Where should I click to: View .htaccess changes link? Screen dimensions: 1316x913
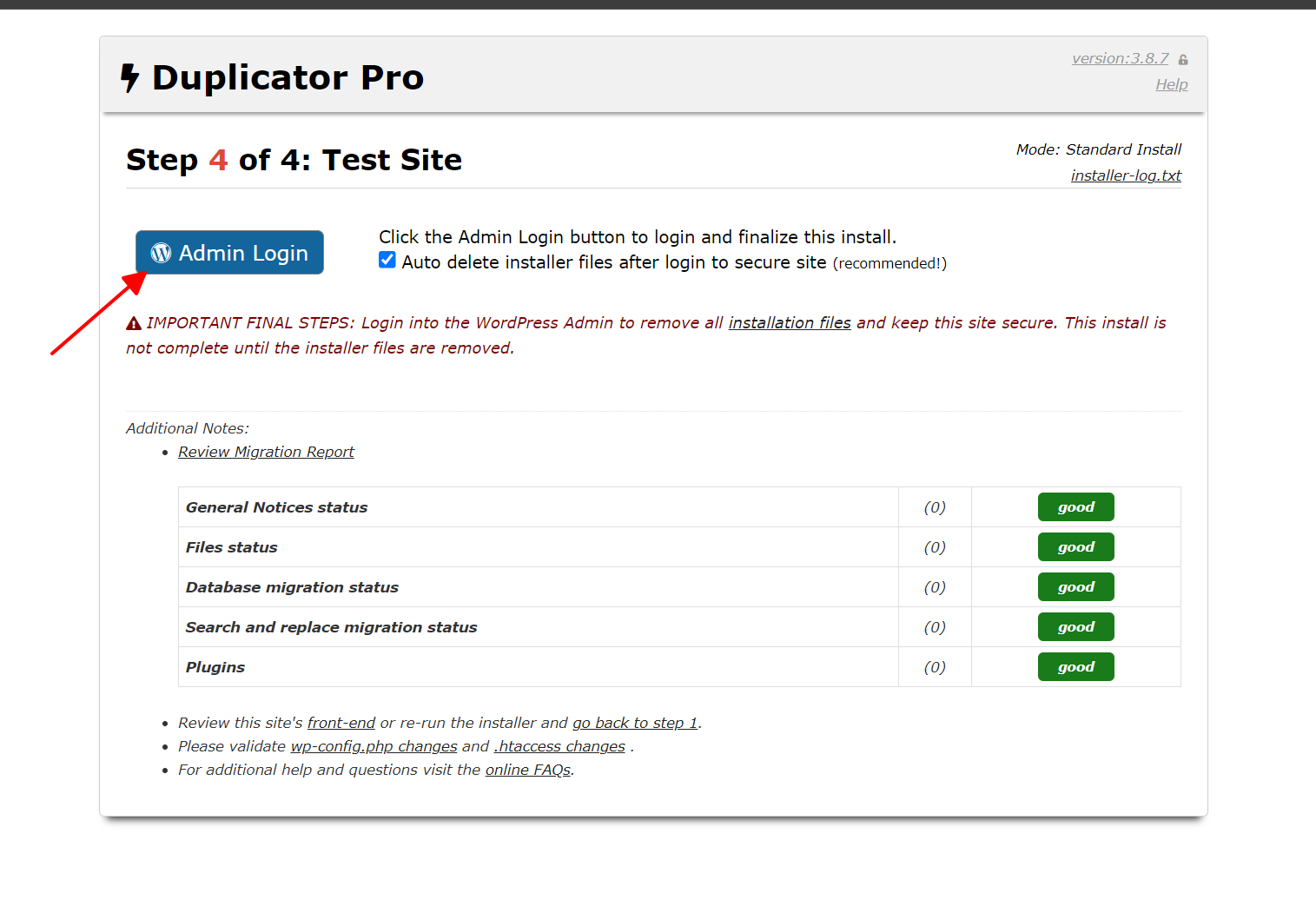click(x=559, y=746)
